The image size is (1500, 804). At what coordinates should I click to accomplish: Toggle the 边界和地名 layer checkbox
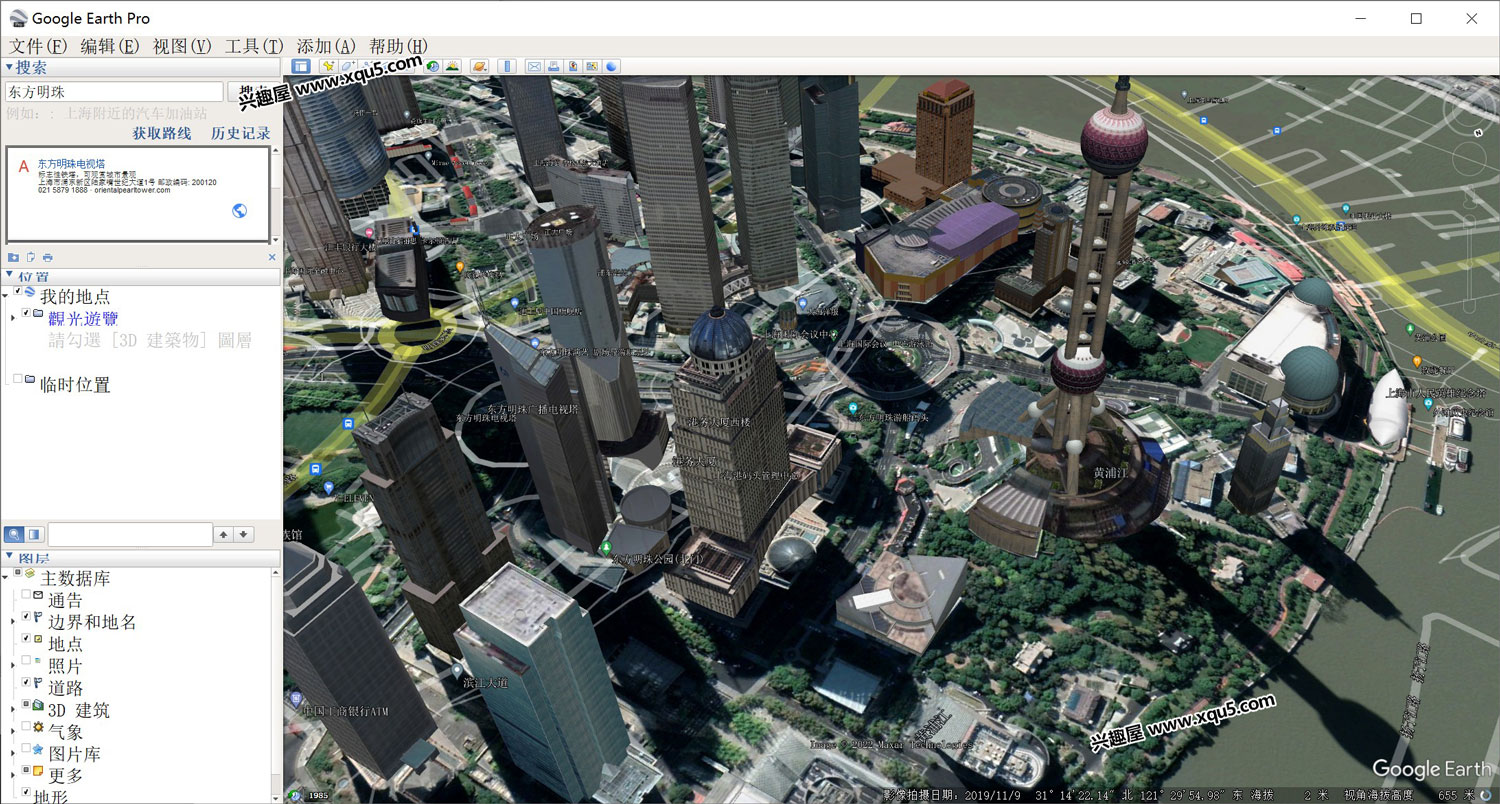[x=26, y=617]
